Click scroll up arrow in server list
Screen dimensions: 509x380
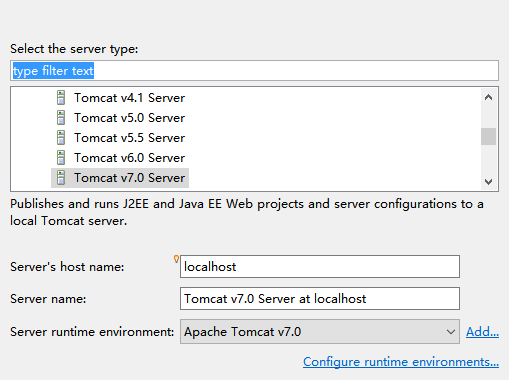coord(488,97)
